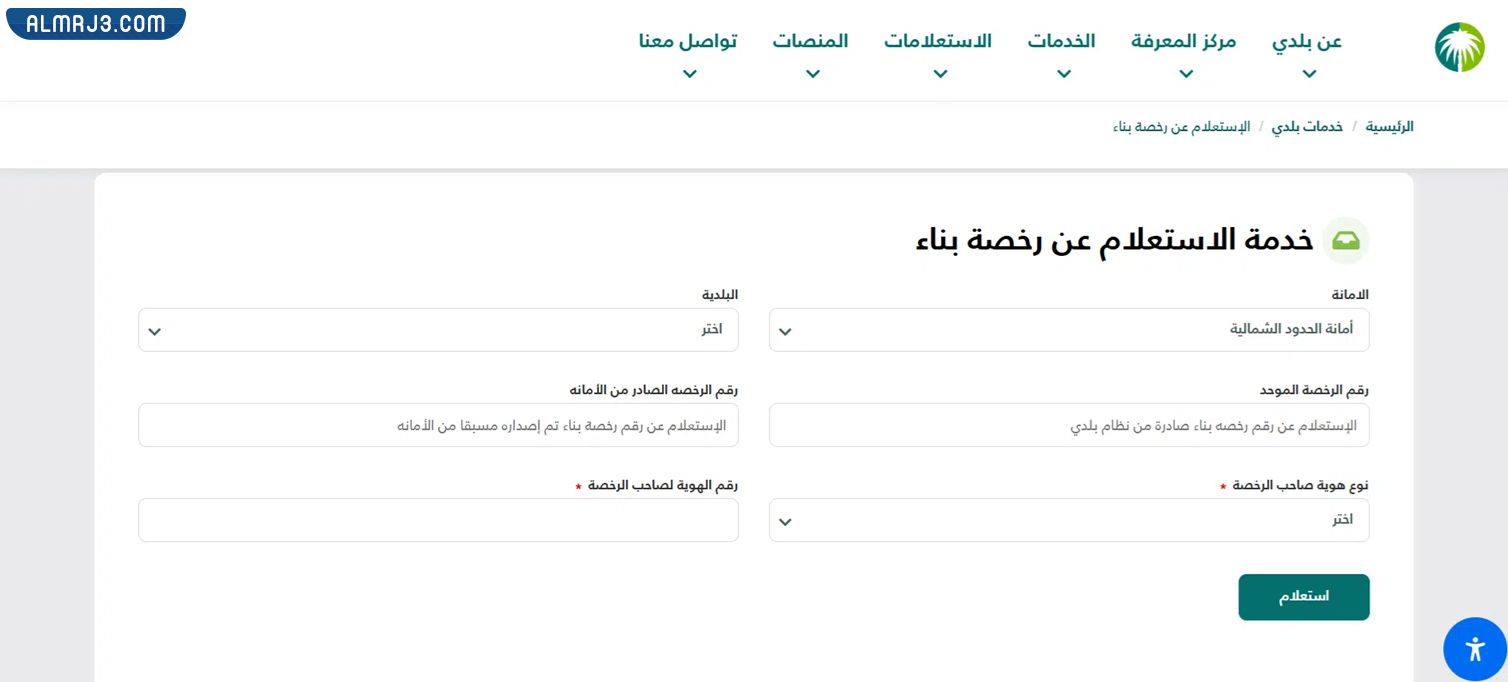1508x682 pixels.
Task: Click the رقم الهوية لصاحب الرخصة field
Action: (438, 520)
